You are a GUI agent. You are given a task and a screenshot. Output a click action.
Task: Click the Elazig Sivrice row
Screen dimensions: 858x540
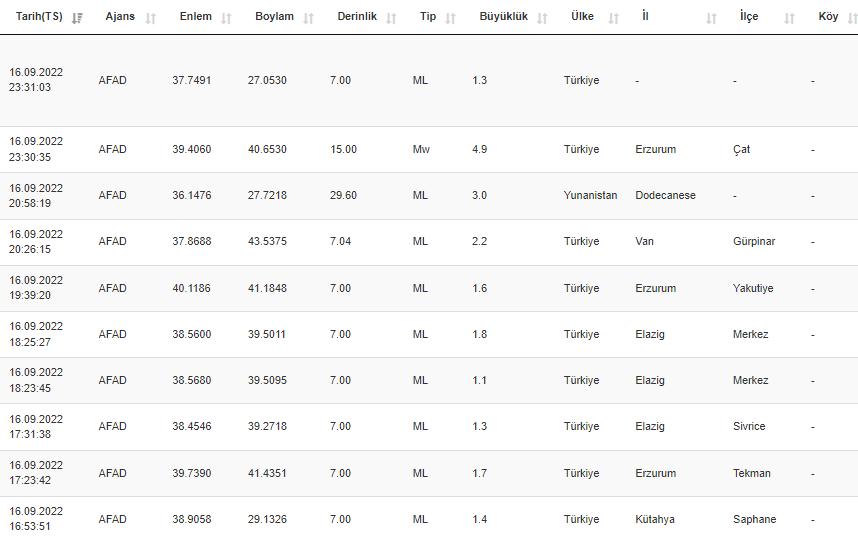click(429, 426)
